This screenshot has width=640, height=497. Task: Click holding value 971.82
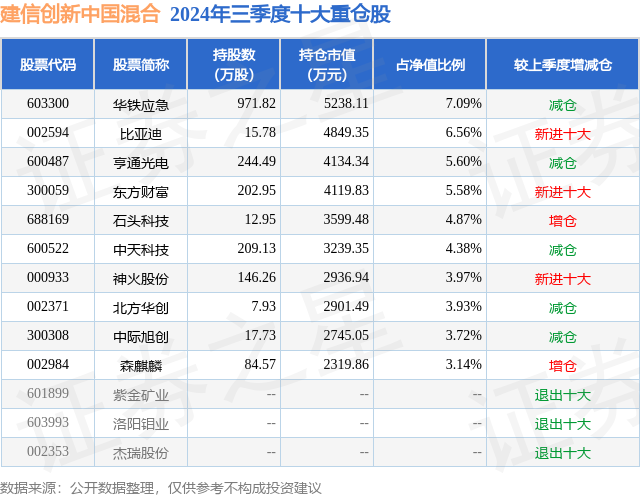coord(257,104)
